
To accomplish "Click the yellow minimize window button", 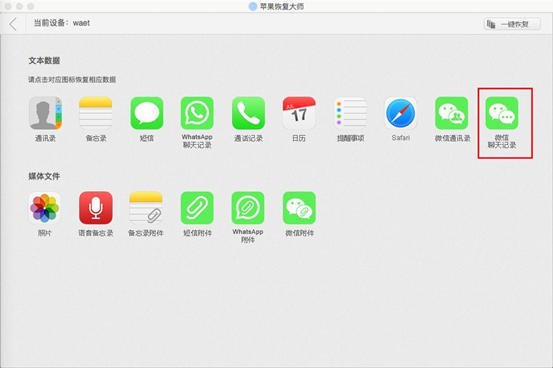I will [x=19, y=6].
